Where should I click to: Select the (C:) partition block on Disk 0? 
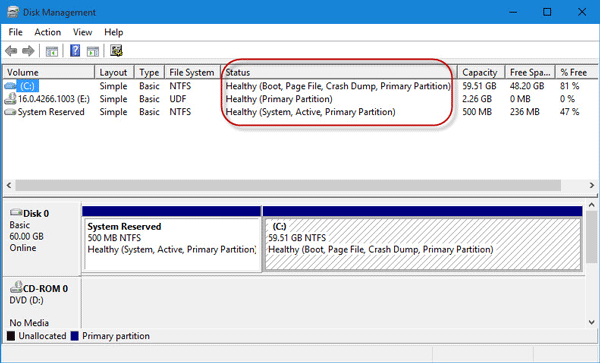(x=422, y=244)
